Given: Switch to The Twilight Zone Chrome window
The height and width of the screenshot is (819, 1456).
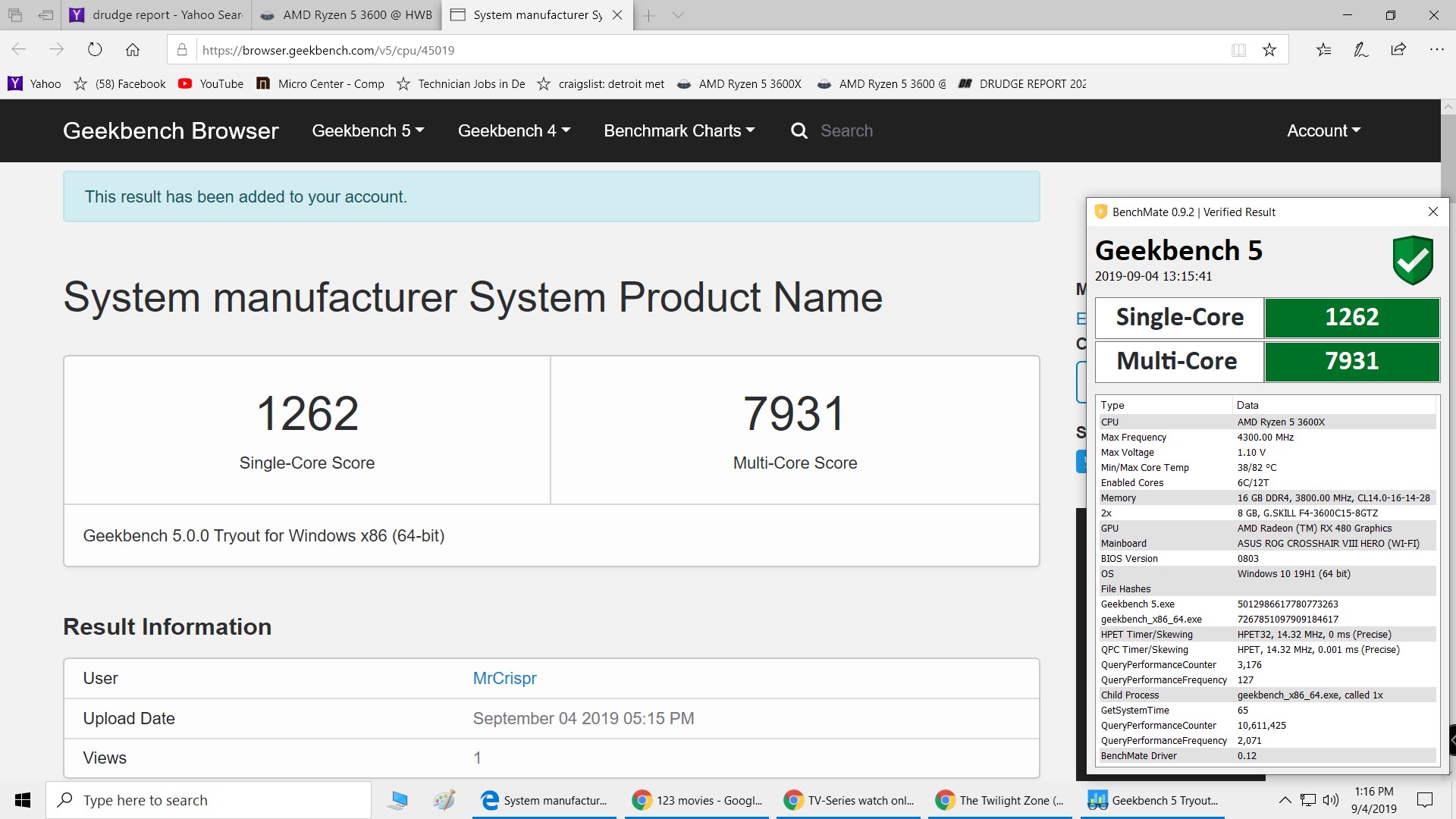Looking at the screenshot, I should pyautogui.click(x=1000, y=800).
